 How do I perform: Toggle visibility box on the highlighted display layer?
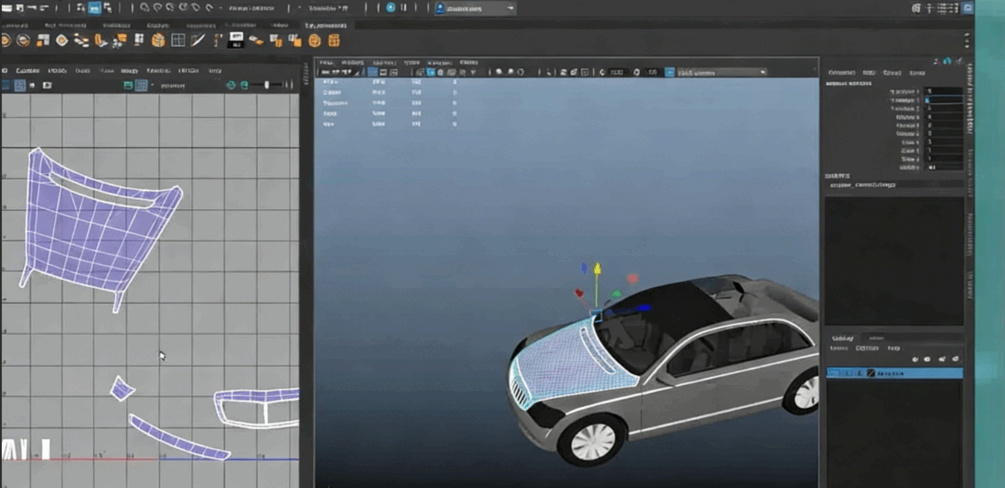[834, 373]
